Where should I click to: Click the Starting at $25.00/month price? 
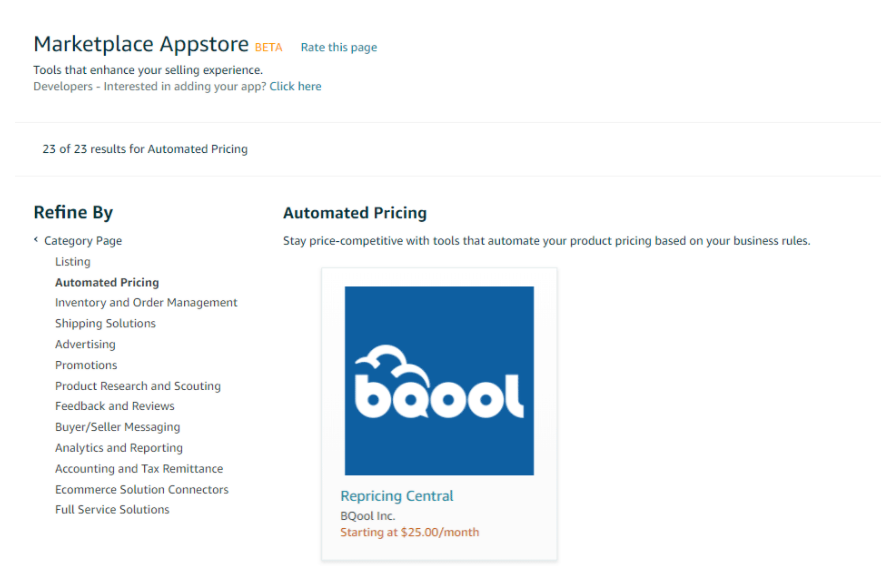[409, 532]
